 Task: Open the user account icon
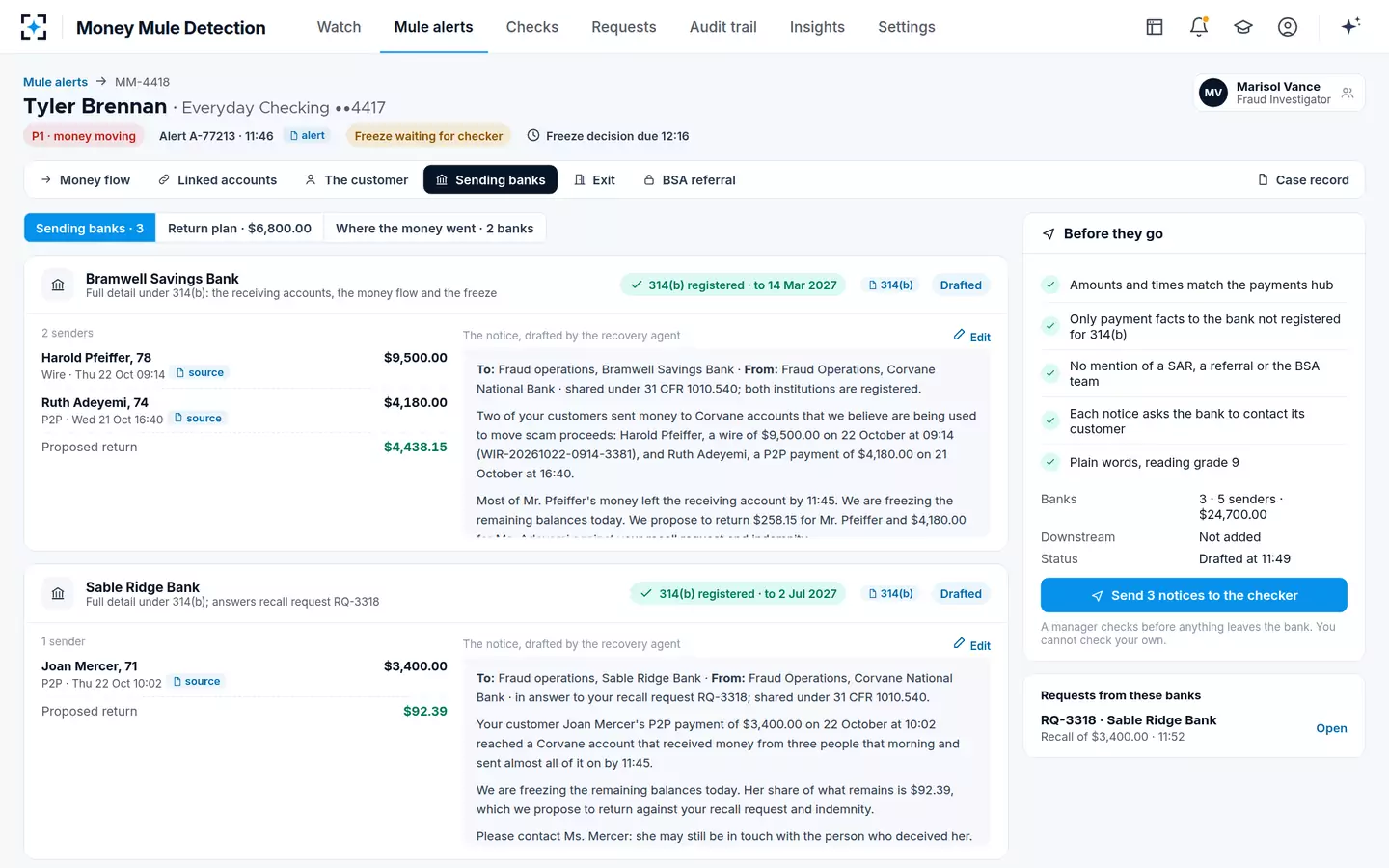(1288, 27)
